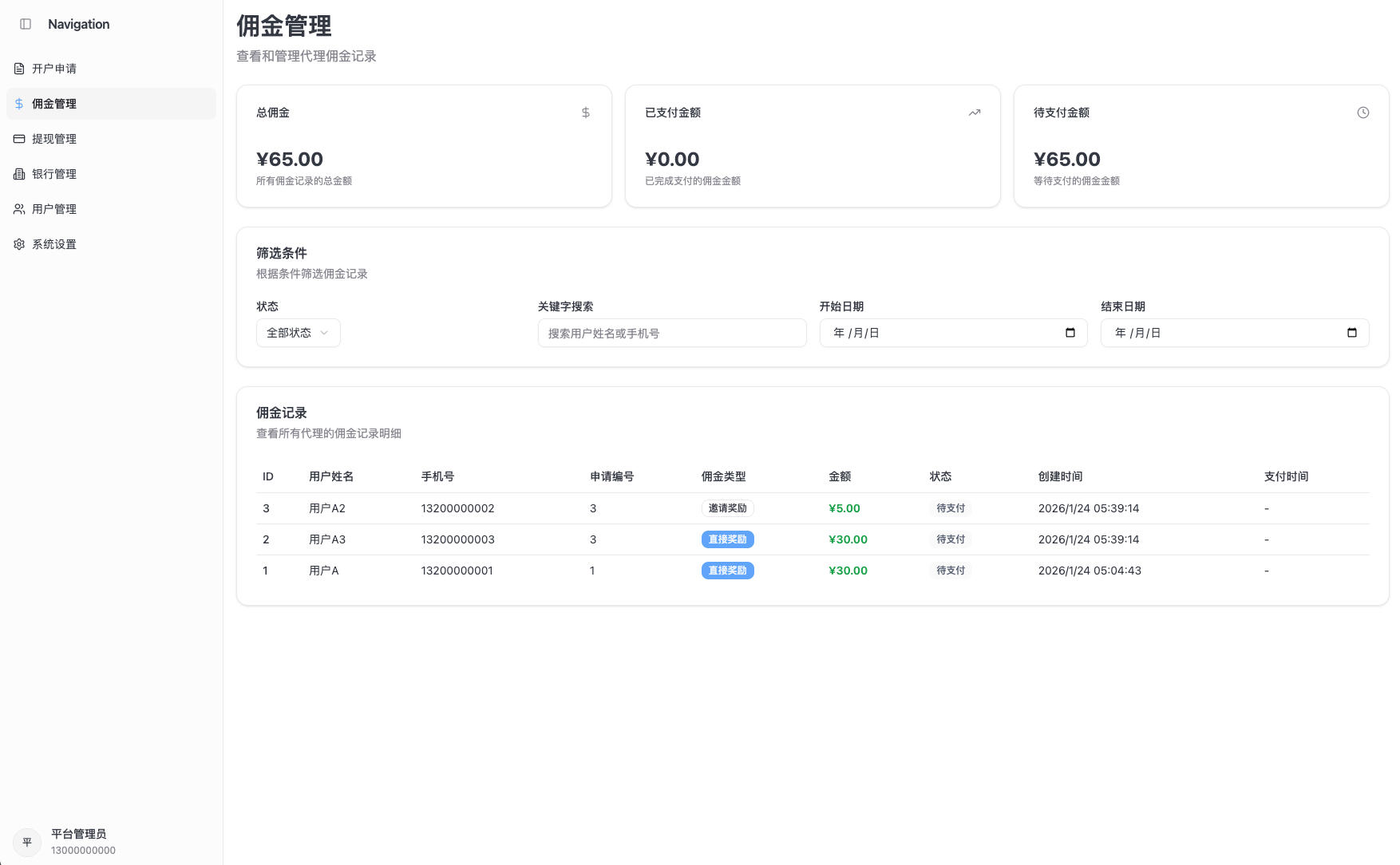Open 开户申请 in the sidebar
This screenshot has width=1400, height=865.
point(54,69)
